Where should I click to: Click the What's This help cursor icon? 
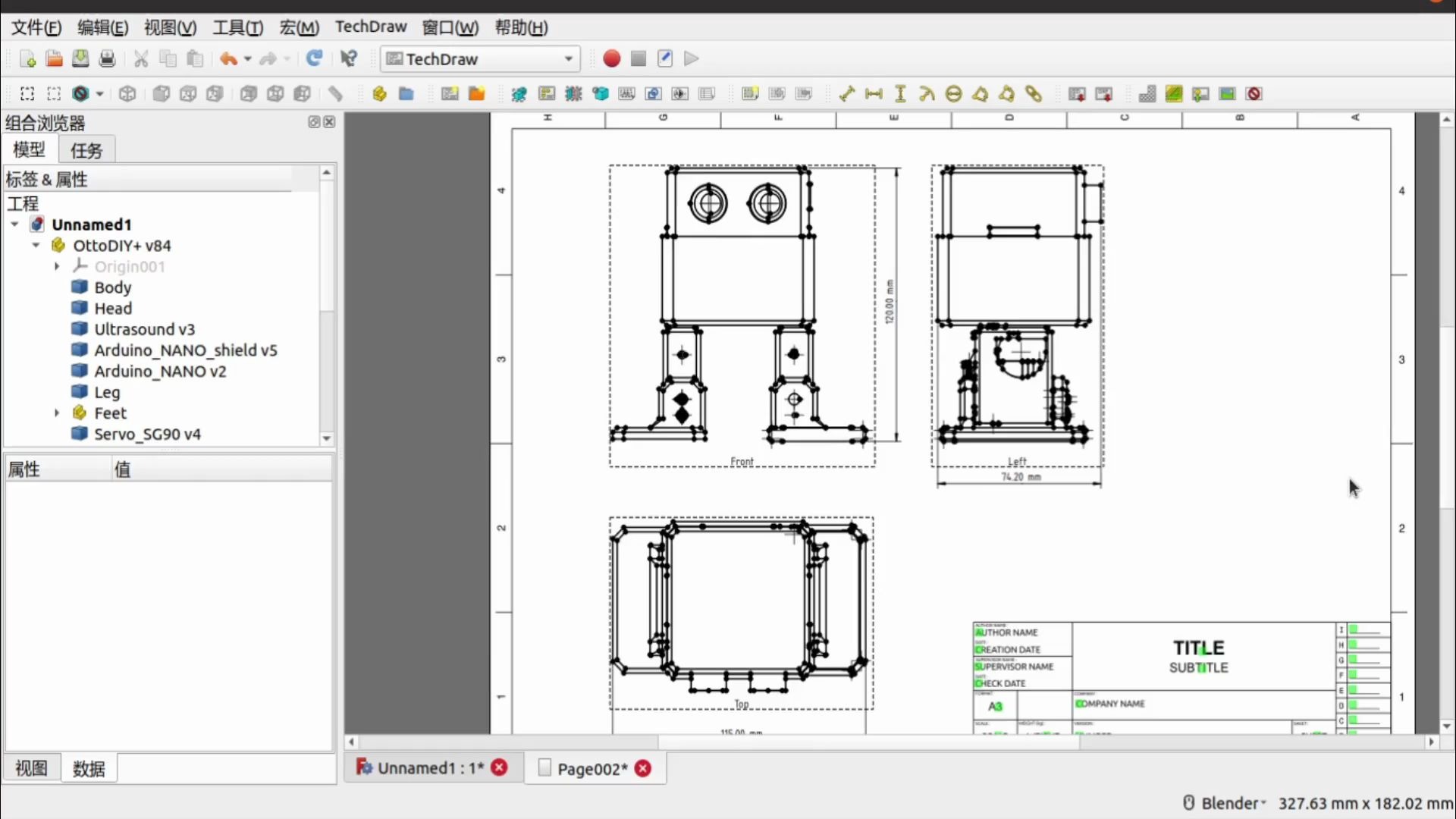[349, 59]
